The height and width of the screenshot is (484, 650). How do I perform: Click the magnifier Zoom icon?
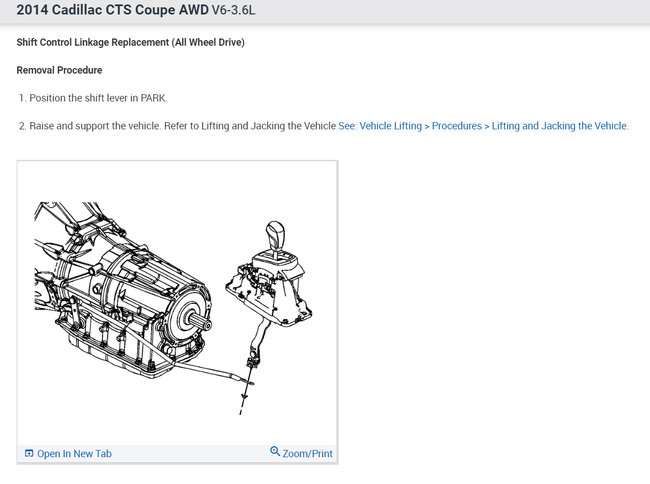[275, 451]
